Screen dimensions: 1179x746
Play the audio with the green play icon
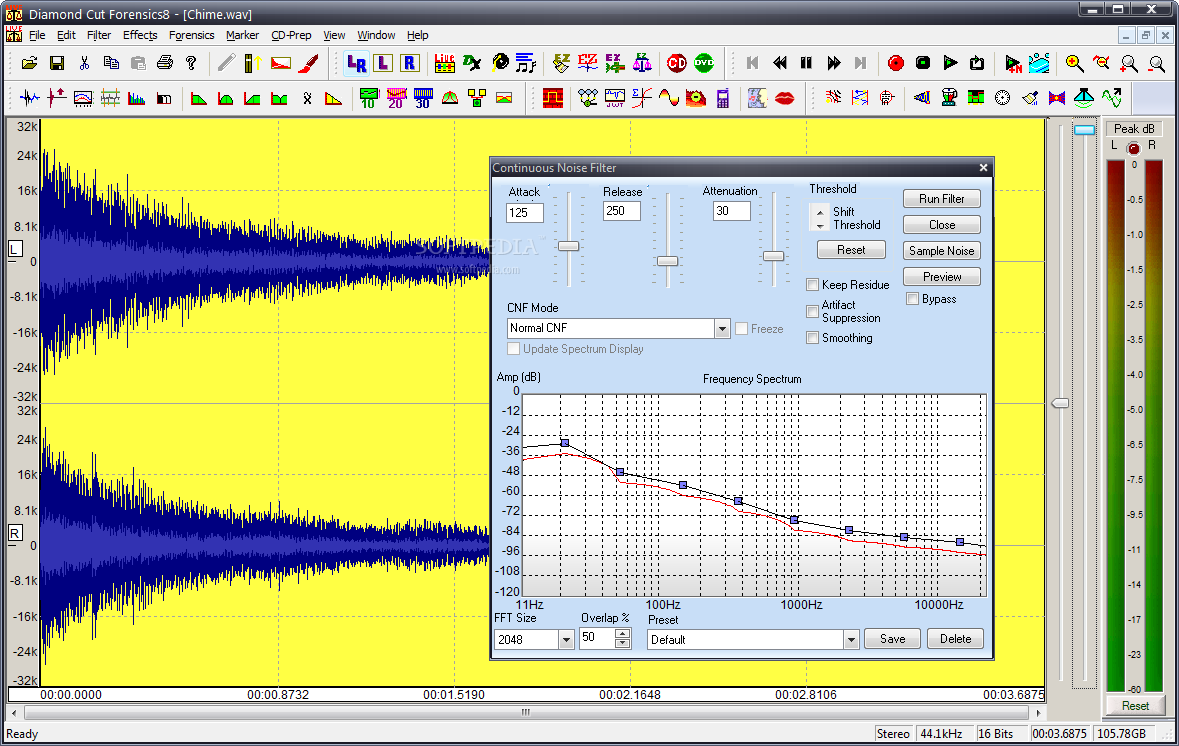point(950,63)
